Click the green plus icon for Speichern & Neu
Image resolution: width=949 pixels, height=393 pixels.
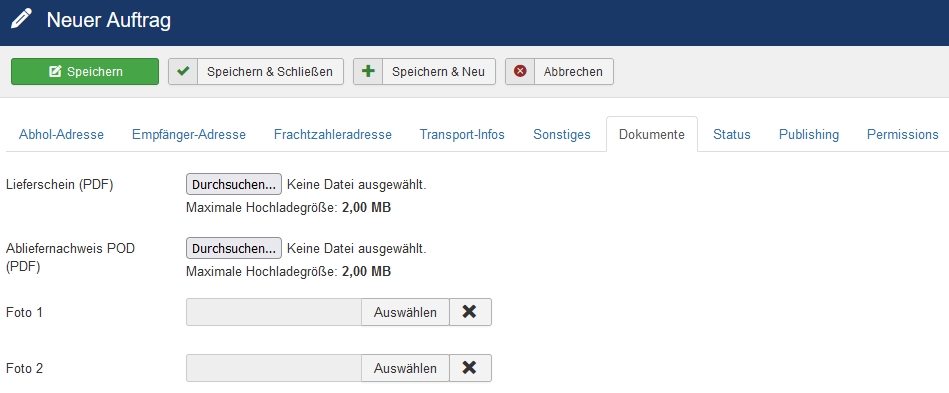[368, 71]
